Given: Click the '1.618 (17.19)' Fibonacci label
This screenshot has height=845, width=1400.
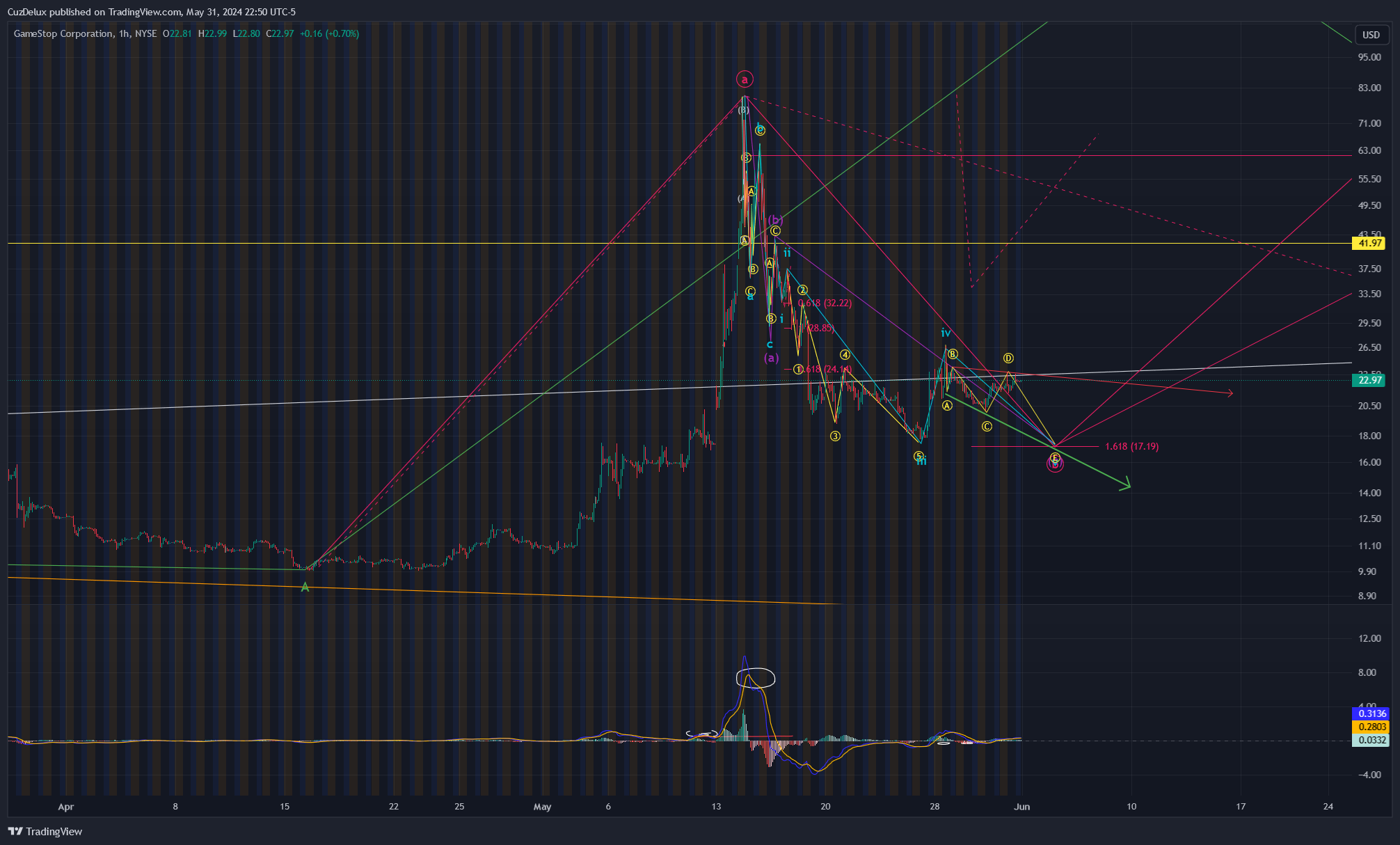Looking at the screenshot, I should point(1131,446).
